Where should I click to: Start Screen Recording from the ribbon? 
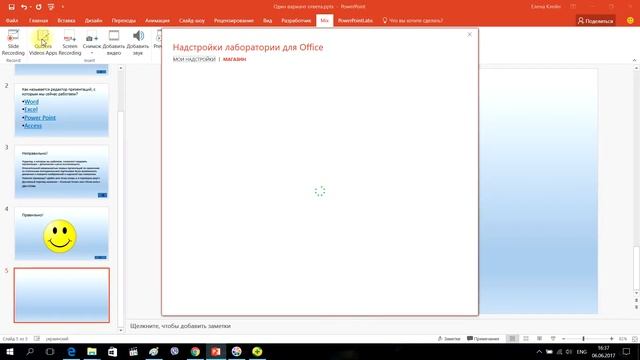70,42
